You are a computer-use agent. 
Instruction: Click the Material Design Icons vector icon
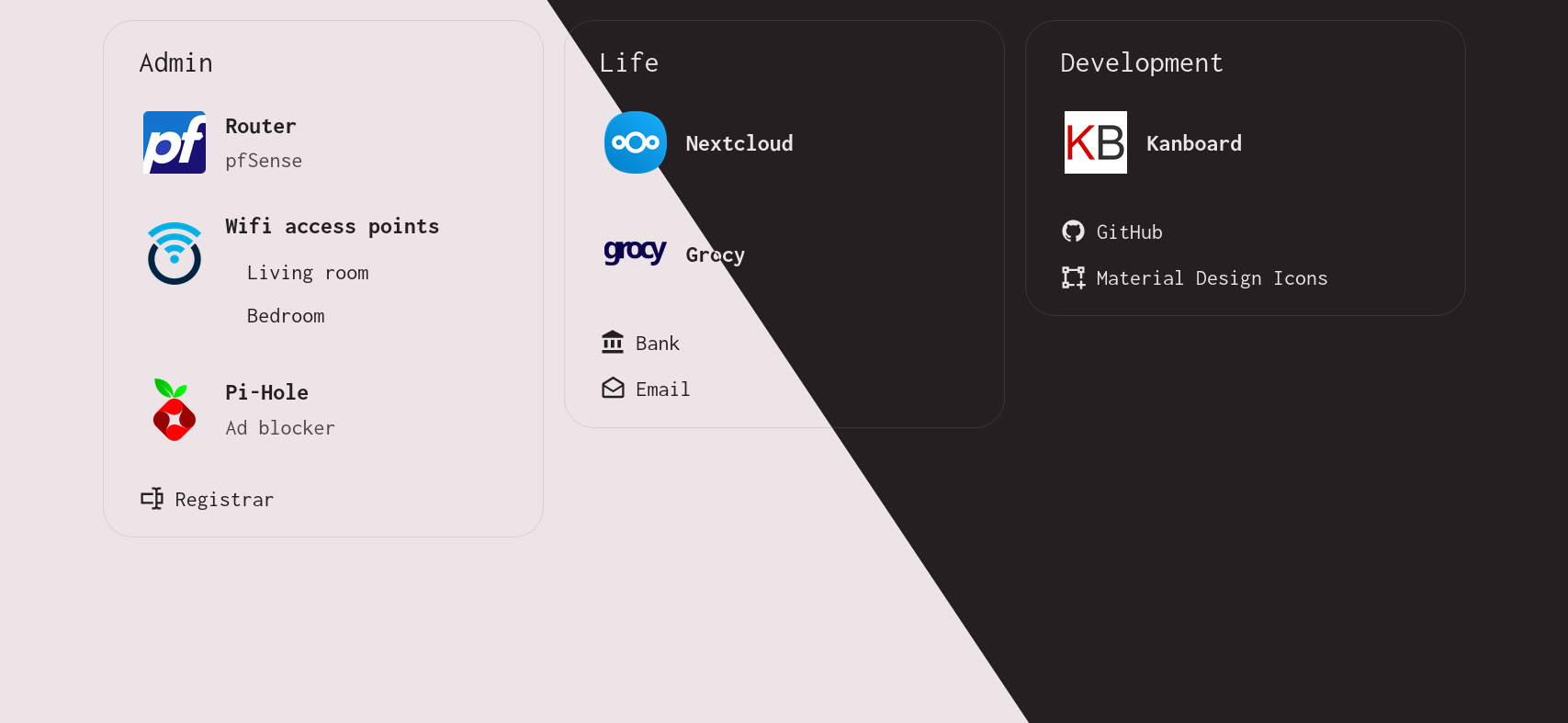pos(1073,277)
